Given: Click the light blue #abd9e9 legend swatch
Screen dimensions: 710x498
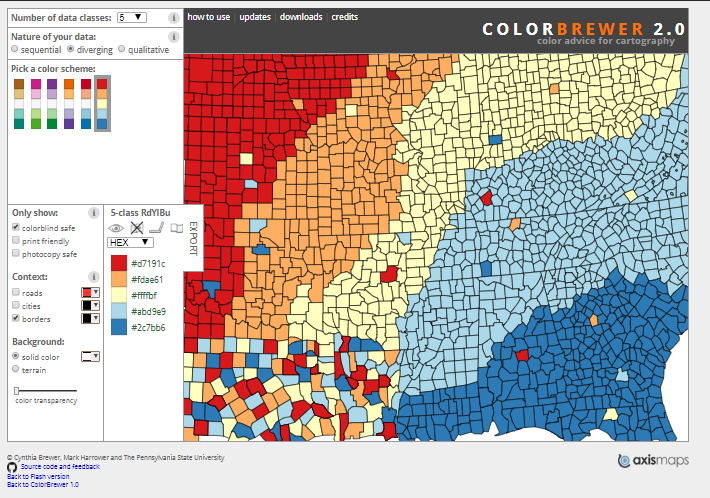Looking at the screenshot, I should click(x=119, y=311).
